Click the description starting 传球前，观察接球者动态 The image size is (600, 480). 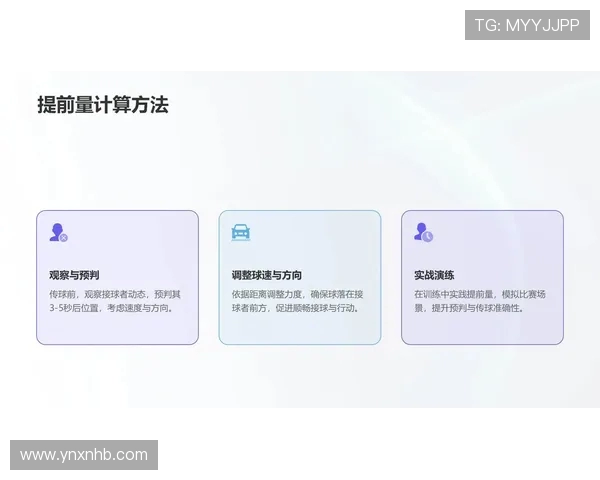click(x=115, y=301)
